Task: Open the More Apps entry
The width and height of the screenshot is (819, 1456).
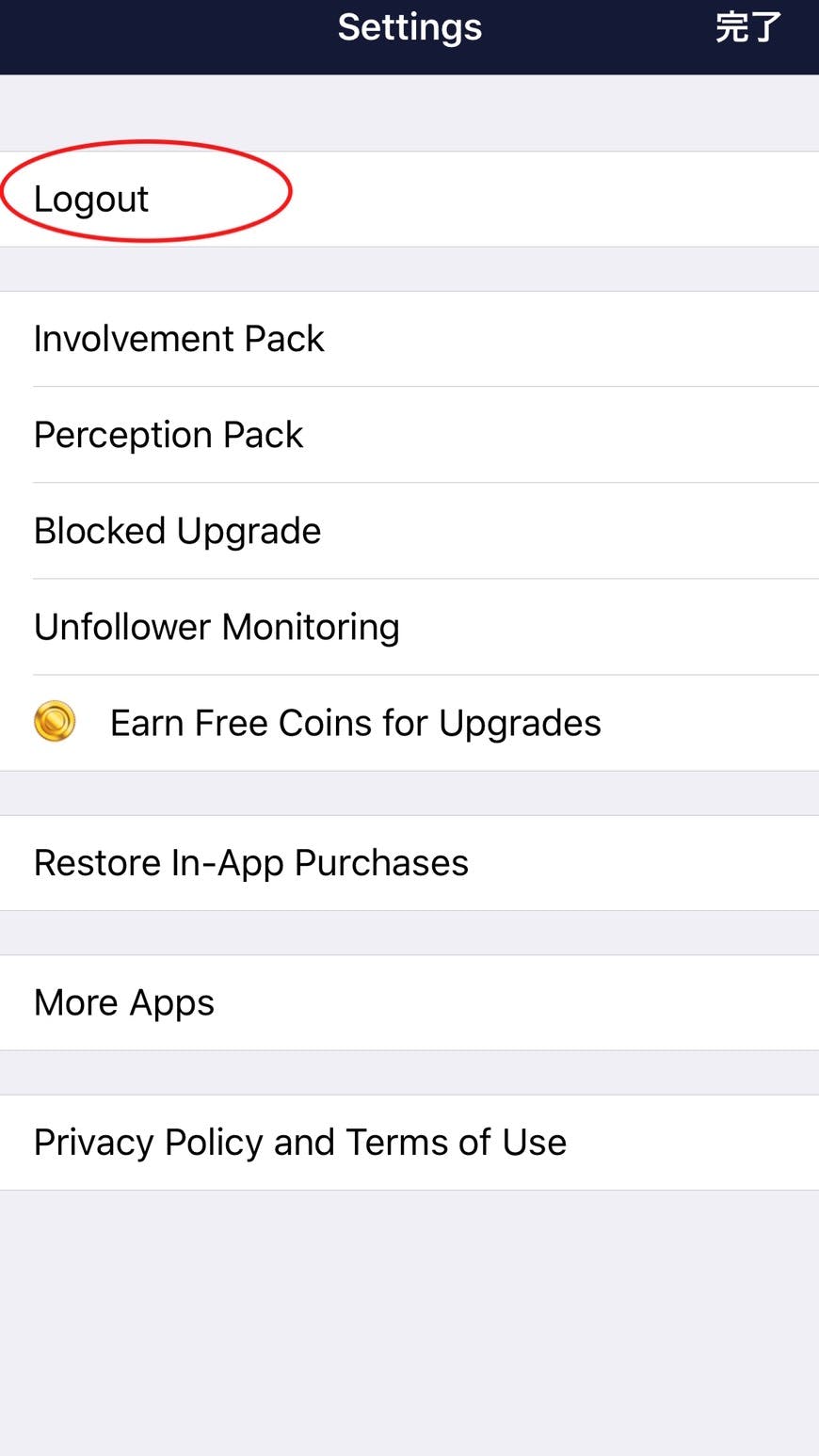Action: [124, 1002]
